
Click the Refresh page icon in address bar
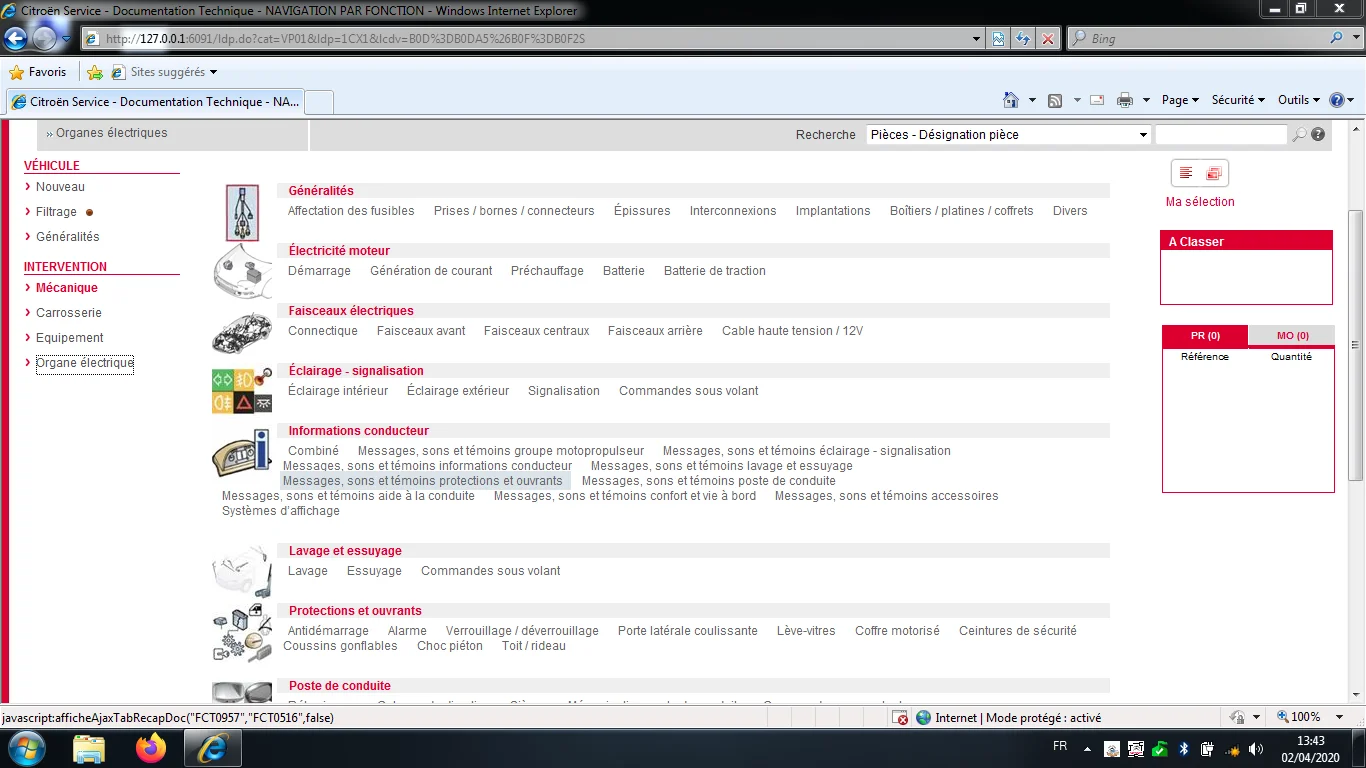1022,39
